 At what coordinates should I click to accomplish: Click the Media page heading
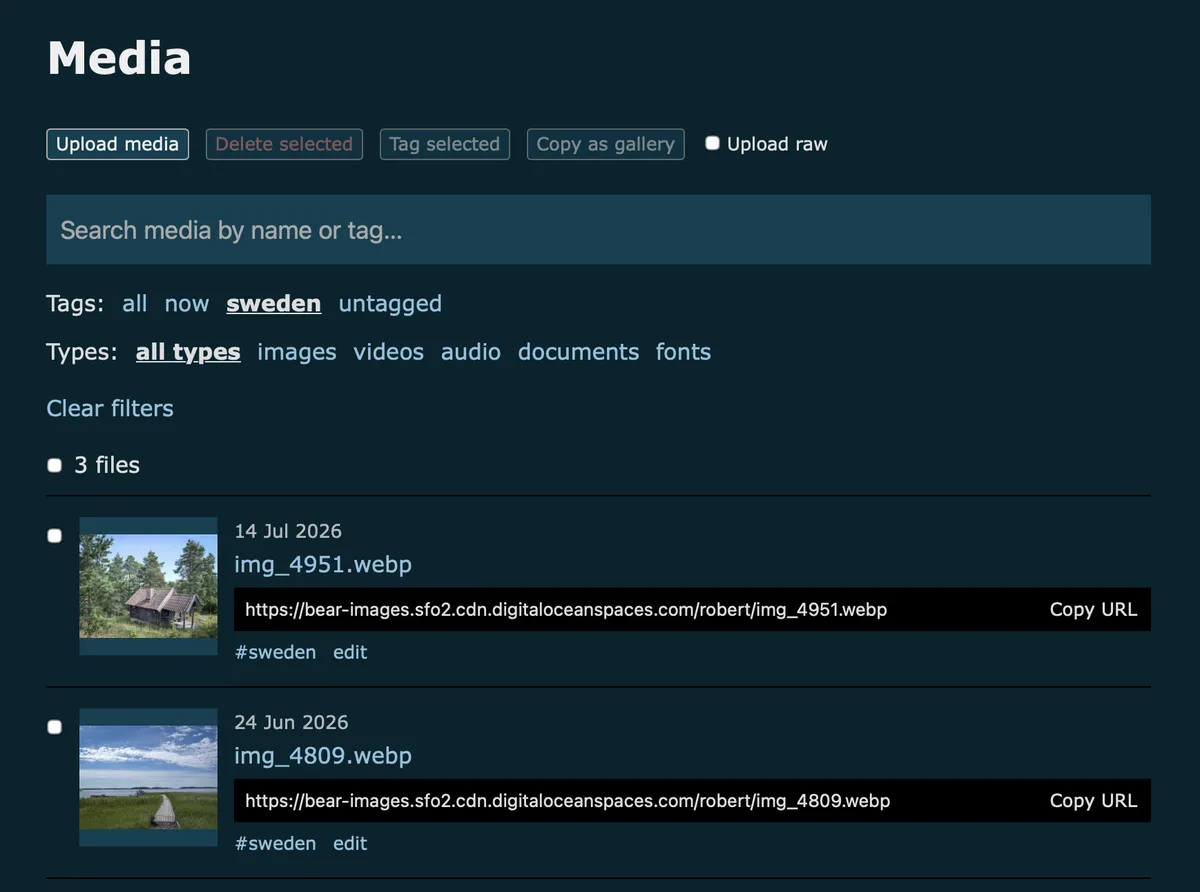click(119, 58)
